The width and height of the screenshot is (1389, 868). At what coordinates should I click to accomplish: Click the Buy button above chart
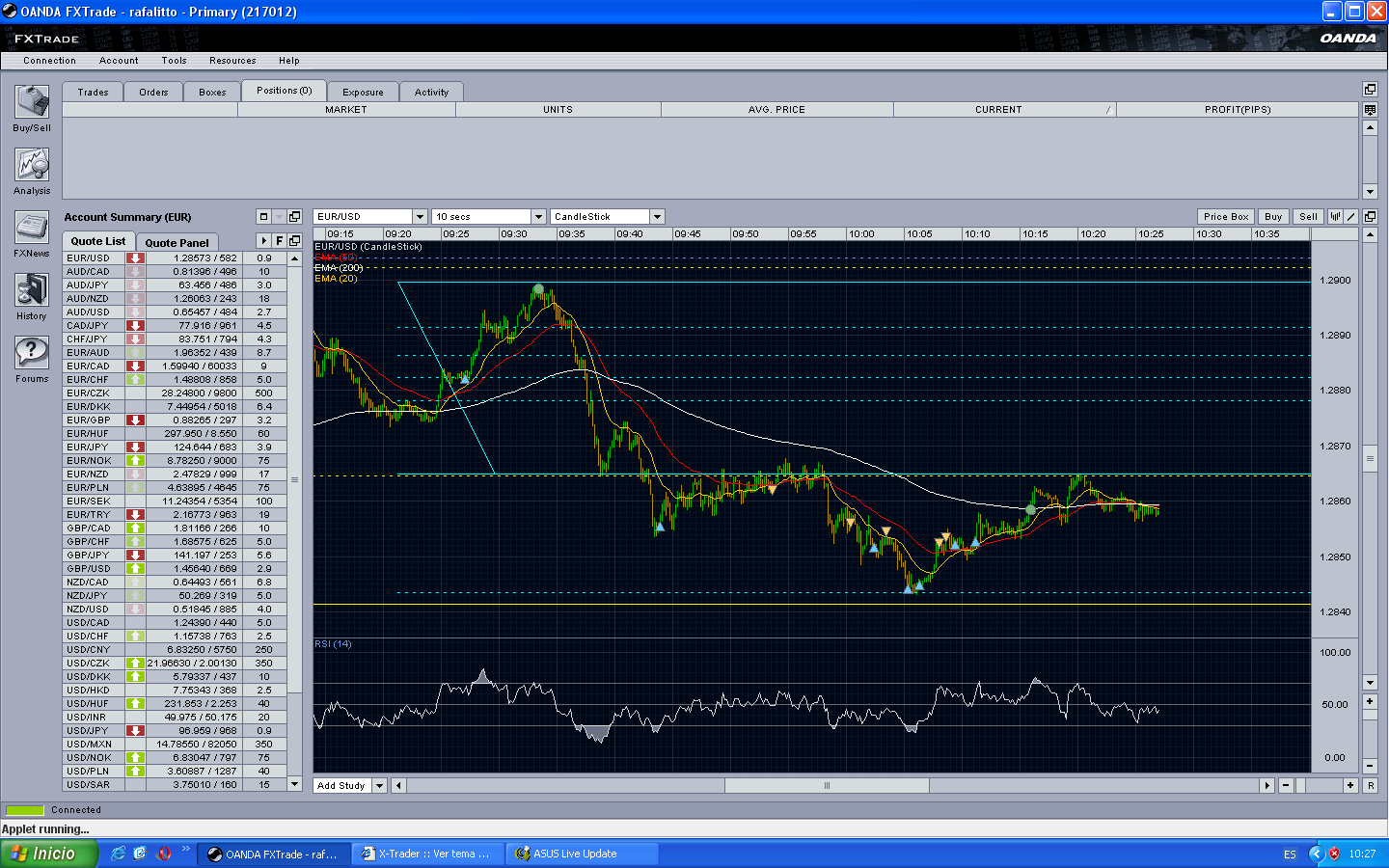[1273, 217]
